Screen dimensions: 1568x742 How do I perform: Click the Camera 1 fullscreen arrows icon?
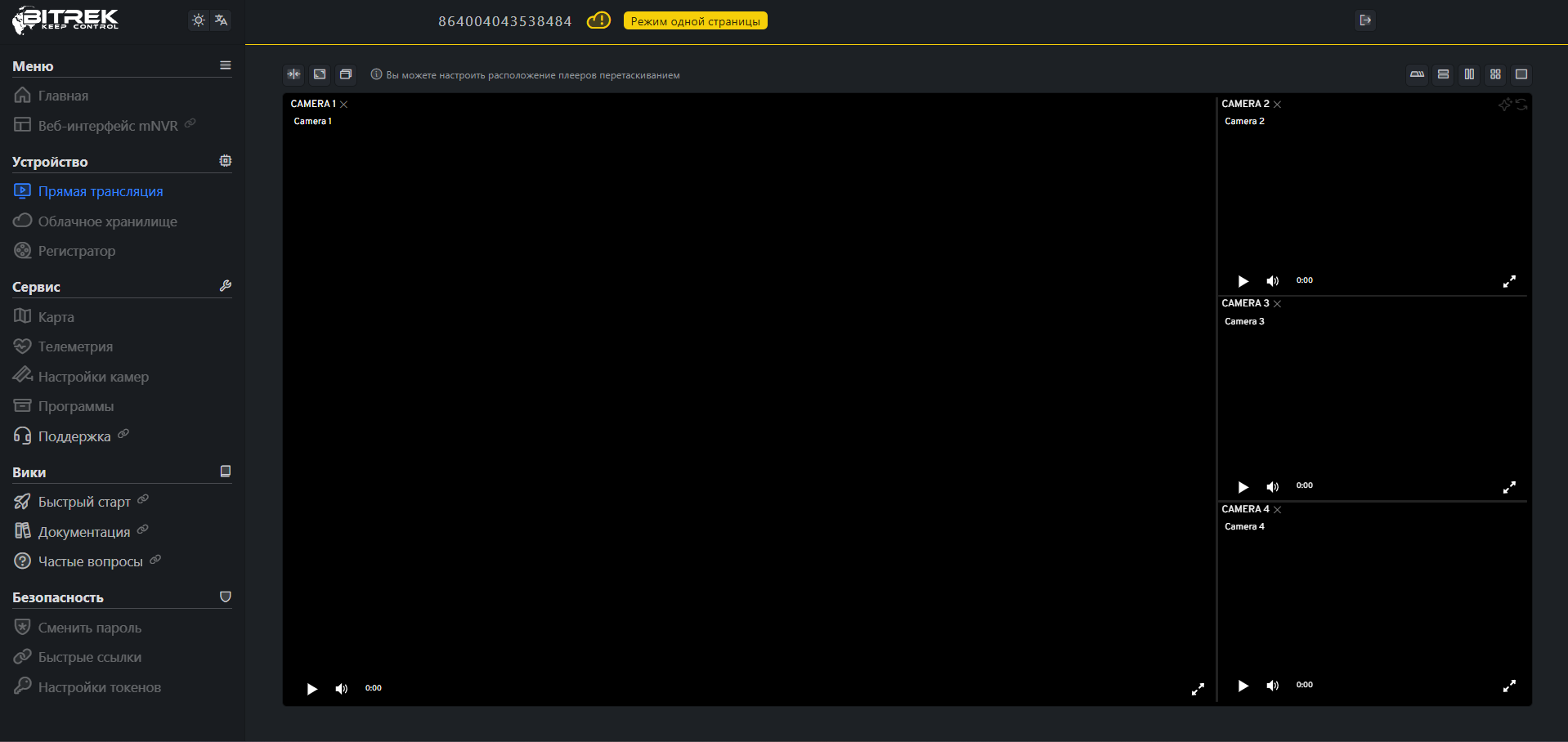pos(1198,689)
